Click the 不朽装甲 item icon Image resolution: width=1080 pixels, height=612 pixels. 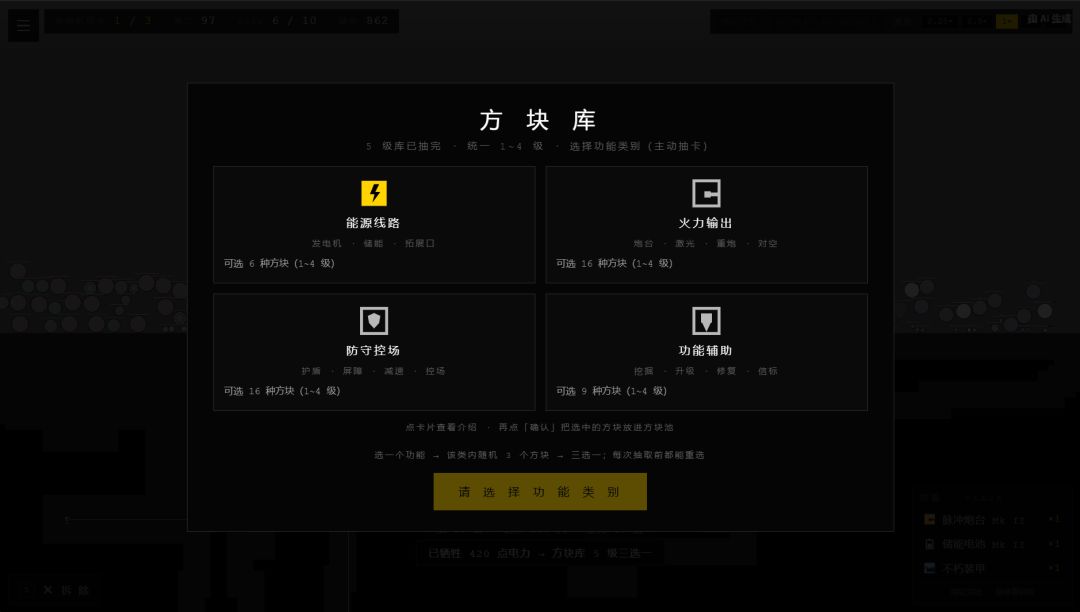(929, 568)
